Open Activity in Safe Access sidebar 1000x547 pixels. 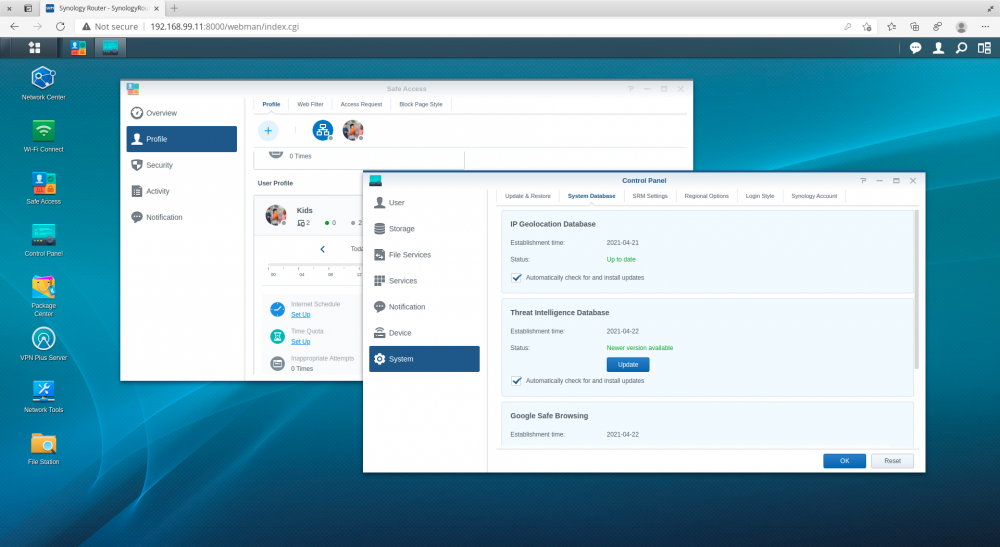(x=182, y=191)
